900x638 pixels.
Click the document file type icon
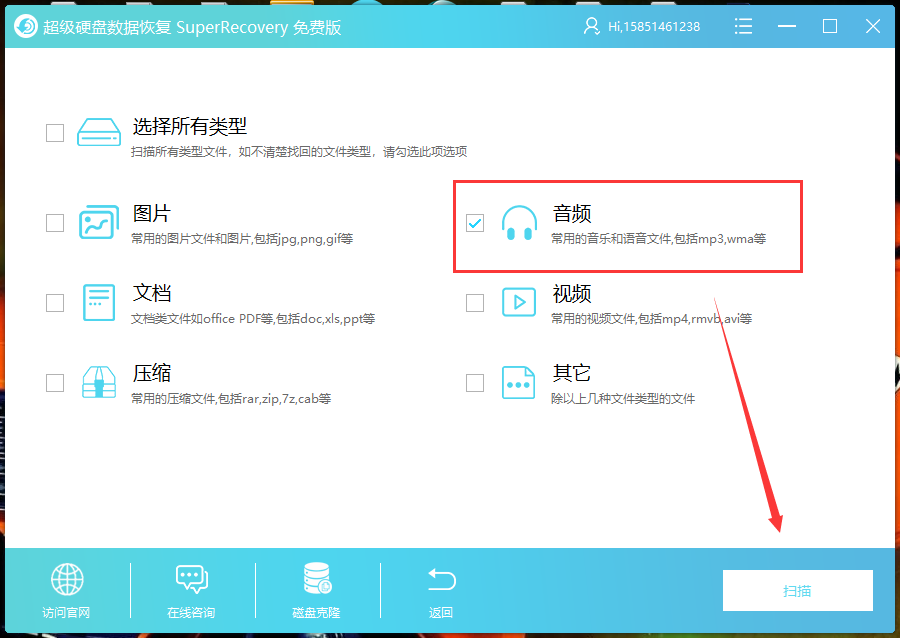[x=99, y=302]
